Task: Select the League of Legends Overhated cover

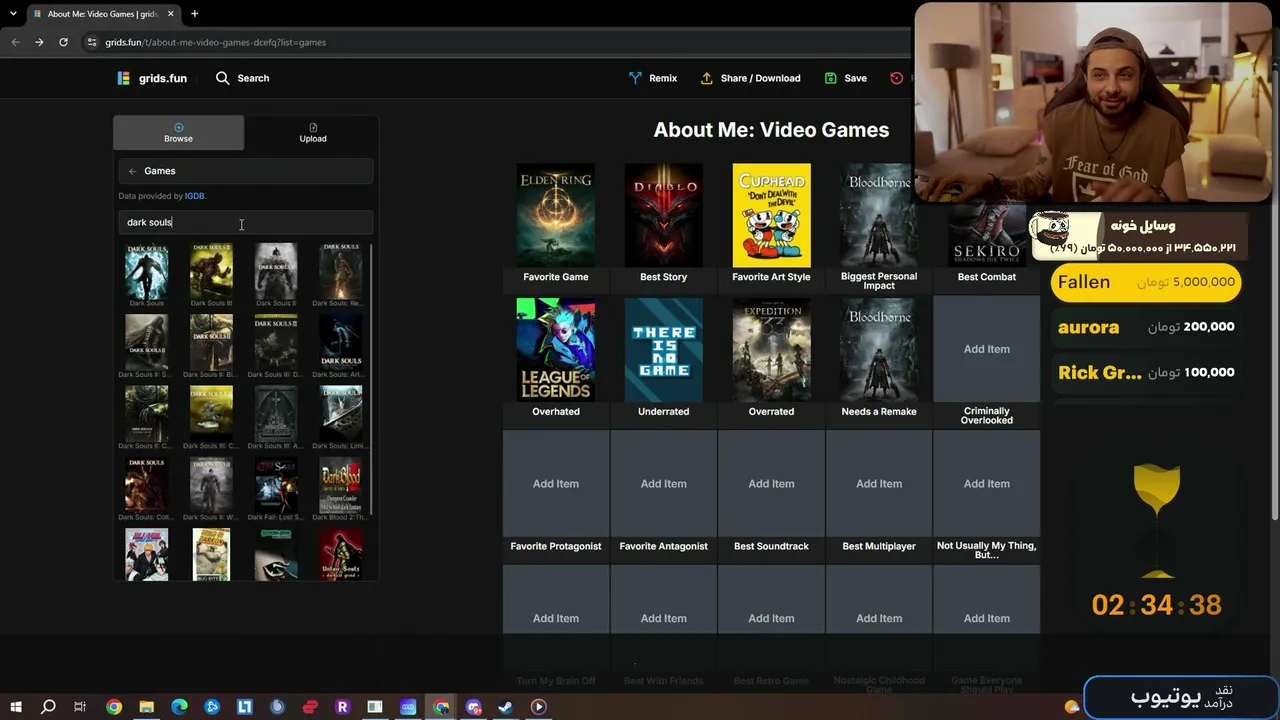Action: point(556,349)
